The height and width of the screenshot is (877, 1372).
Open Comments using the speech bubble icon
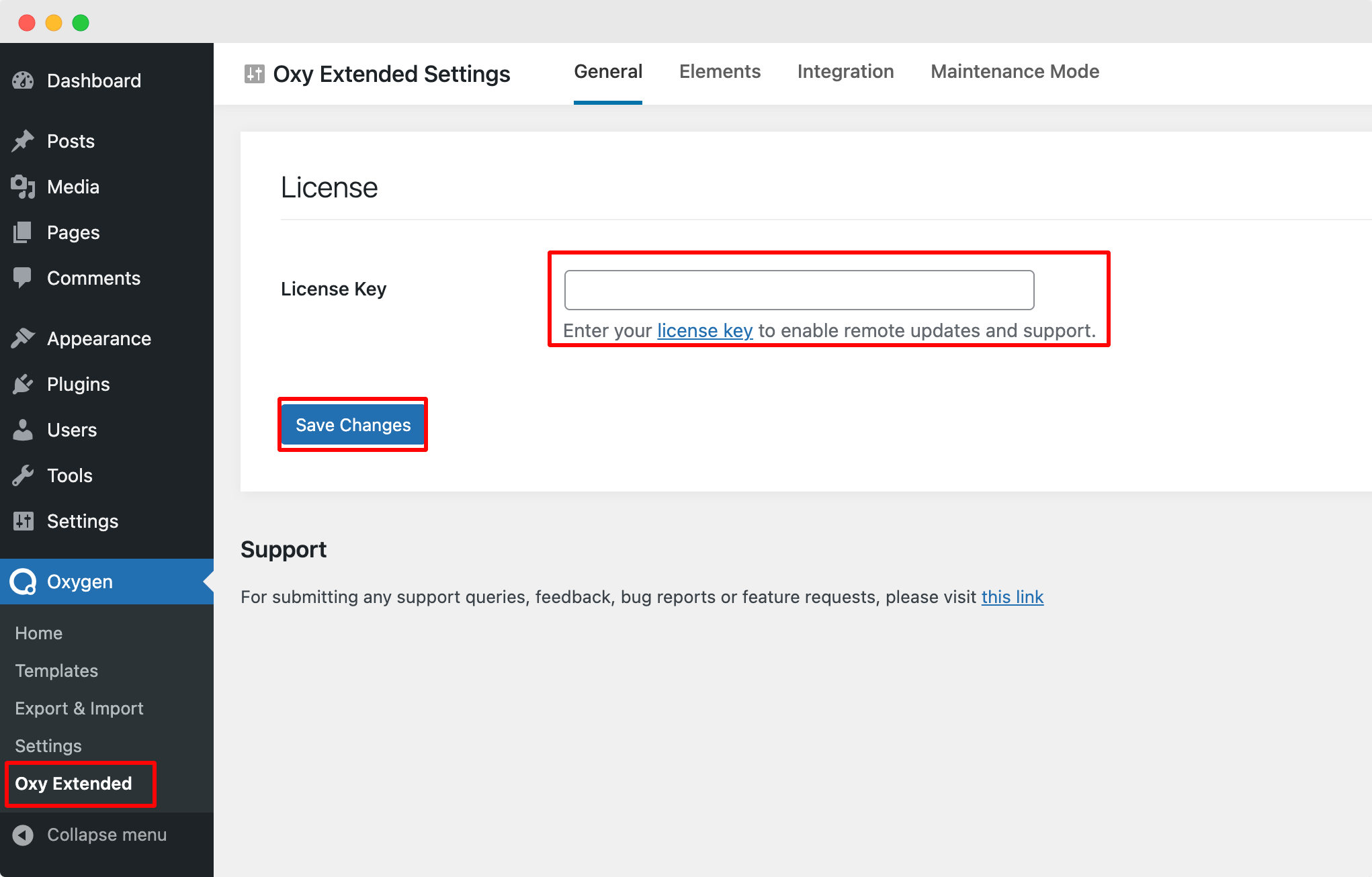(23, 277)
